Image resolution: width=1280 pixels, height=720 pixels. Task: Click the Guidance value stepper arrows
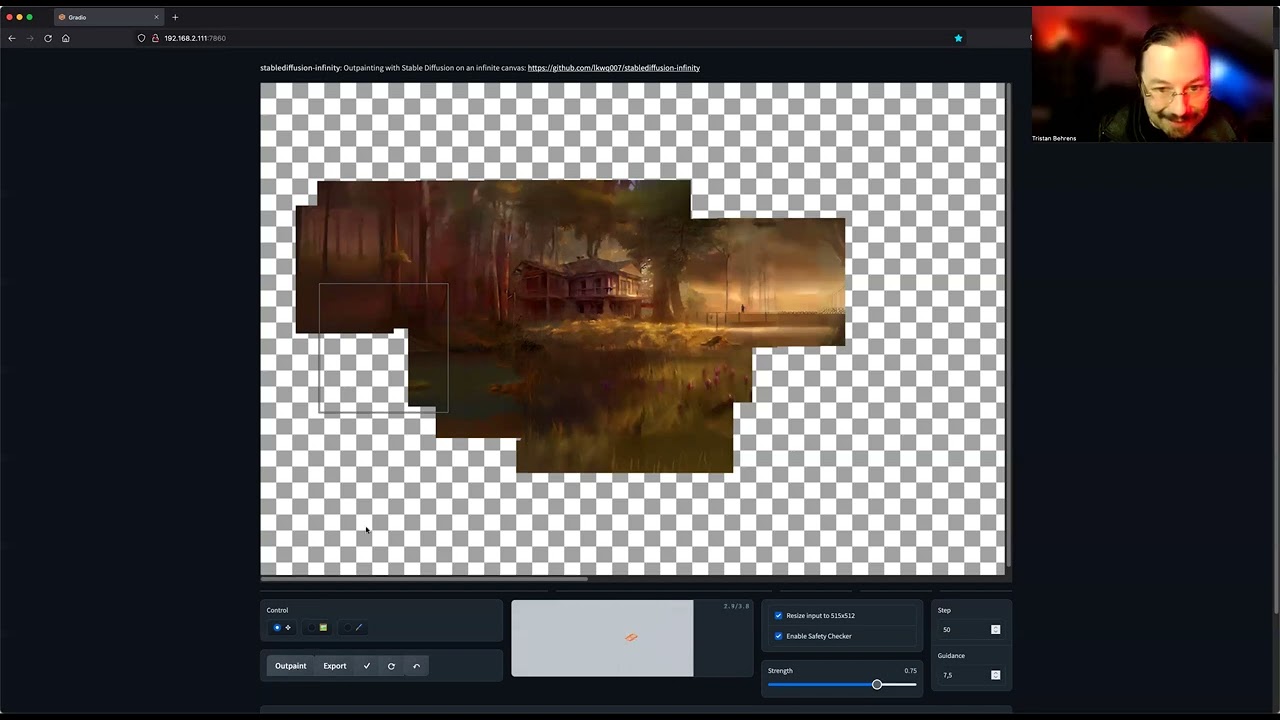coord(995,675)
